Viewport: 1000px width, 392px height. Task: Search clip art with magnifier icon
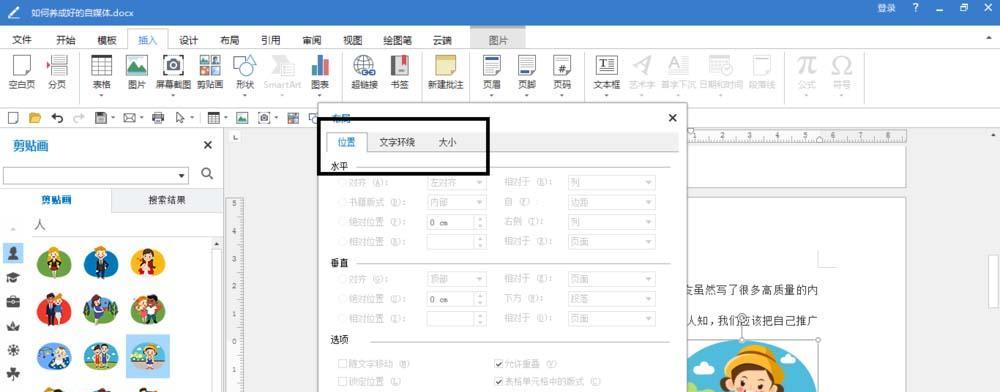(x=207, y=173)
